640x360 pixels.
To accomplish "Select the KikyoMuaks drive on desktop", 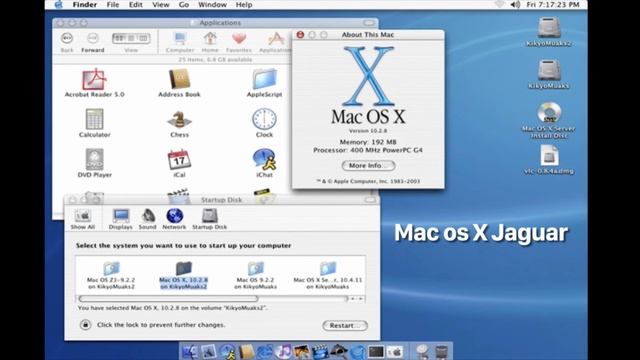I will point(549,74).
